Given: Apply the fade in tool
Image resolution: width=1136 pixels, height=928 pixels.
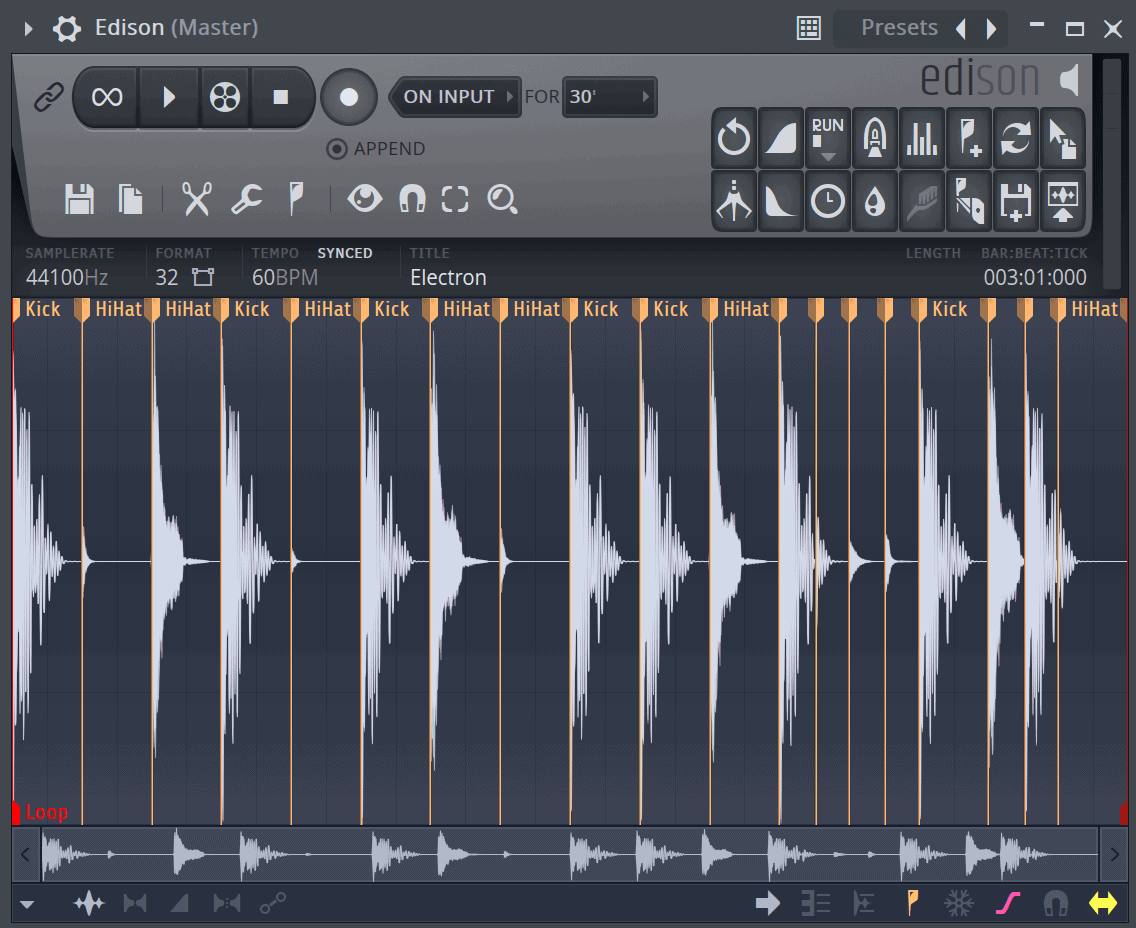Looking at the screenshot, I should 781,138.
